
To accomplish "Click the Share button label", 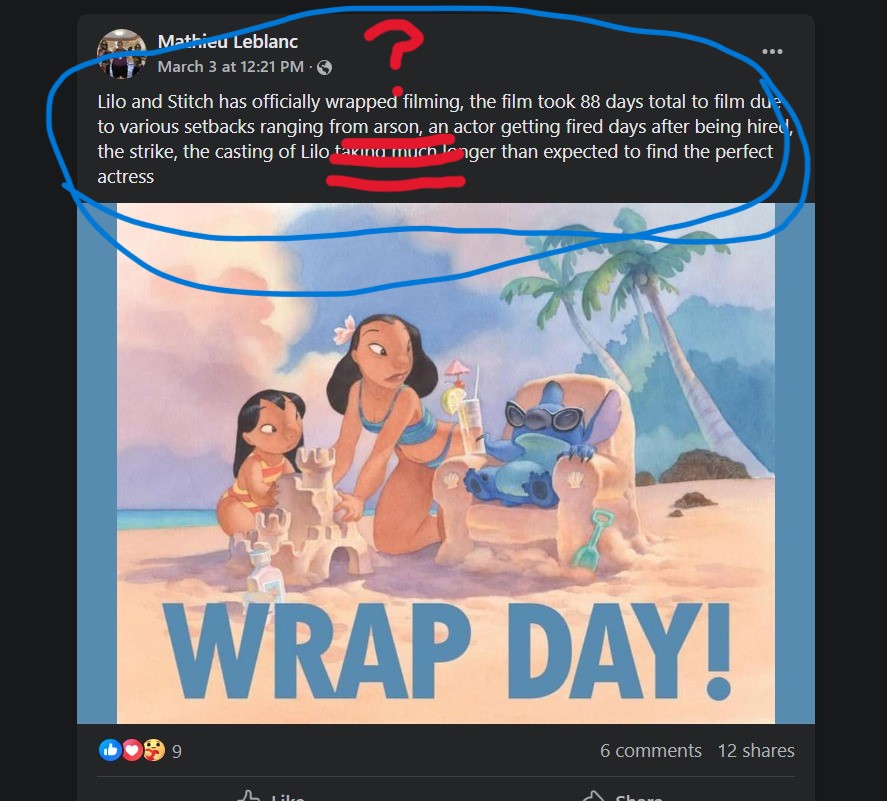I will pyautogui.click(x=638, y=796).
